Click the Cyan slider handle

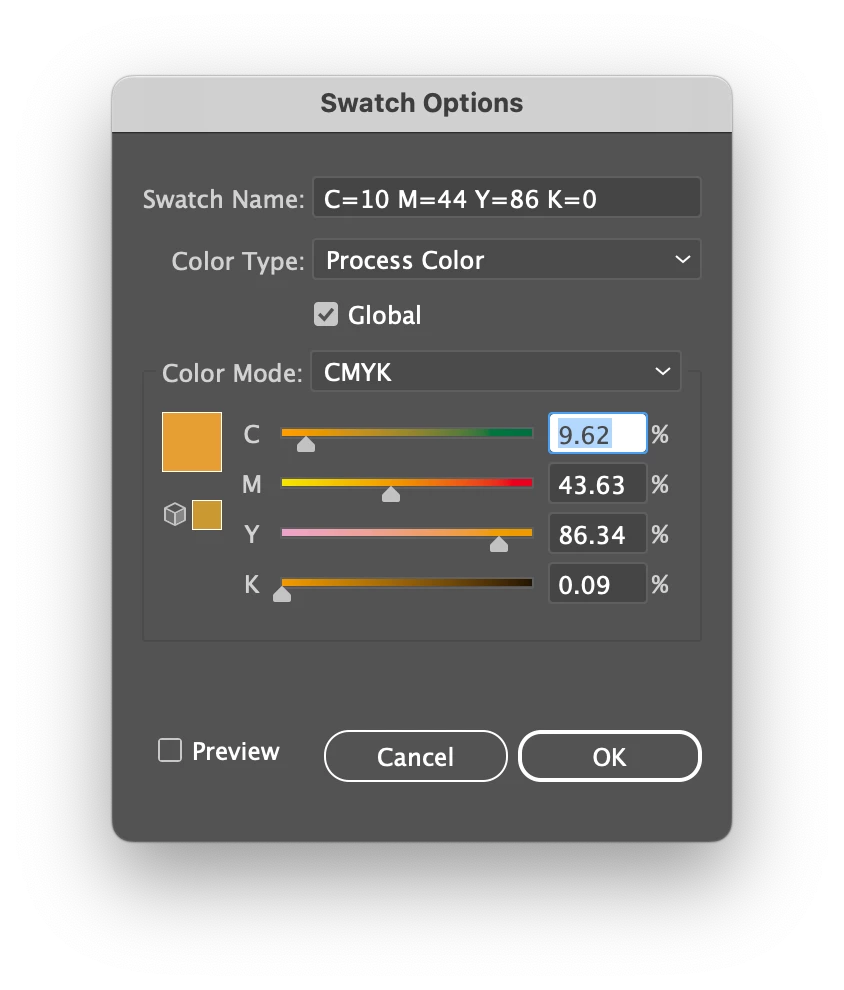pos(306,443)
